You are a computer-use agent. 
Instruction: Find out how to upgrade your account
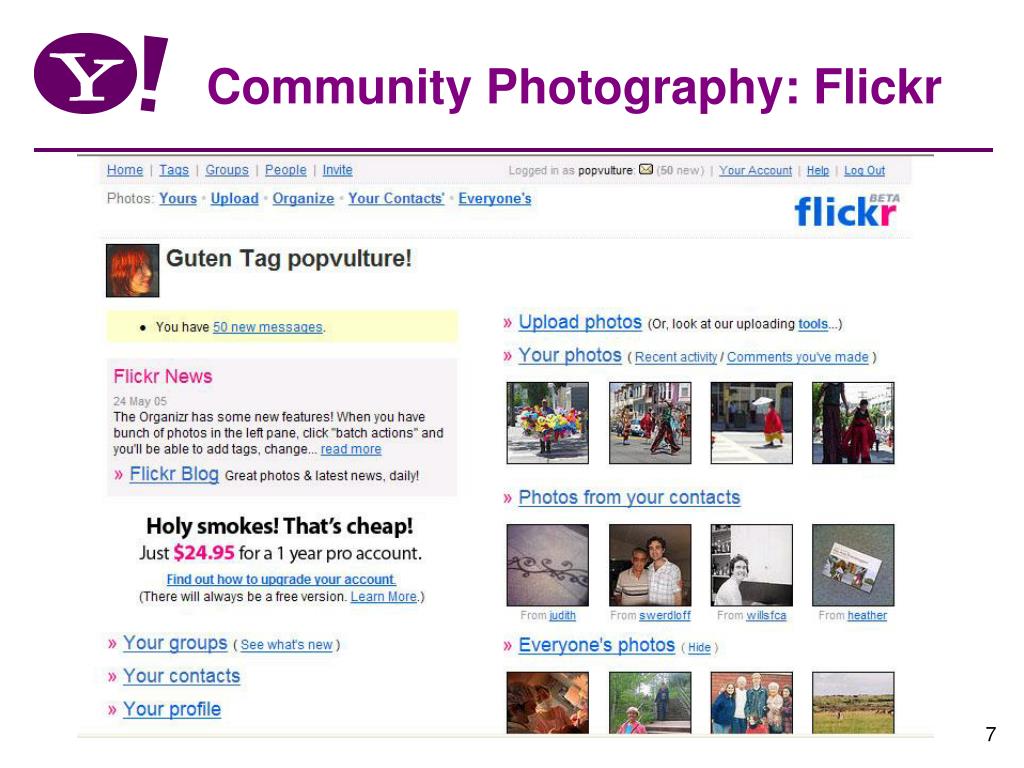coord(281,579)
